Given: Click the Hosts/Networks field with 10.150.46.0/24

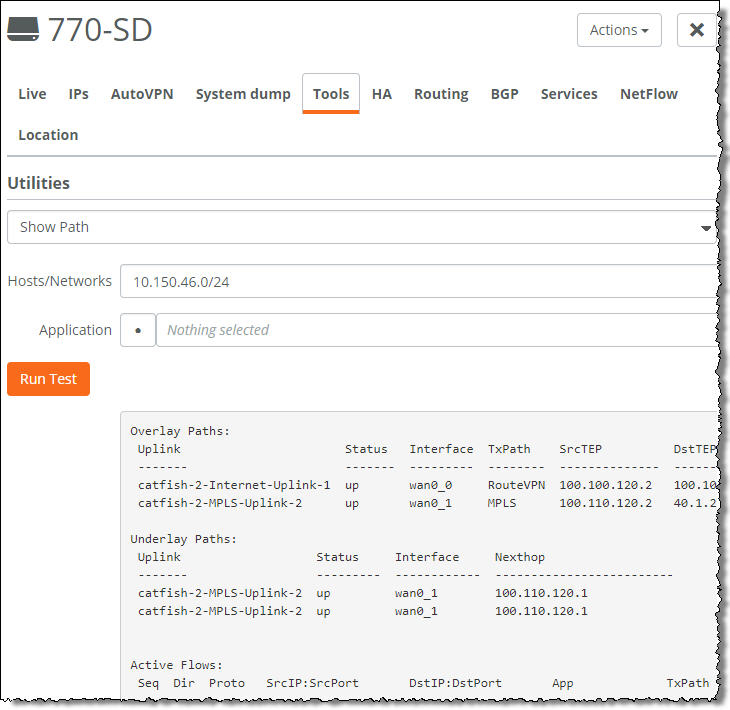Looking at the screenshot, I should pos(419,281).
